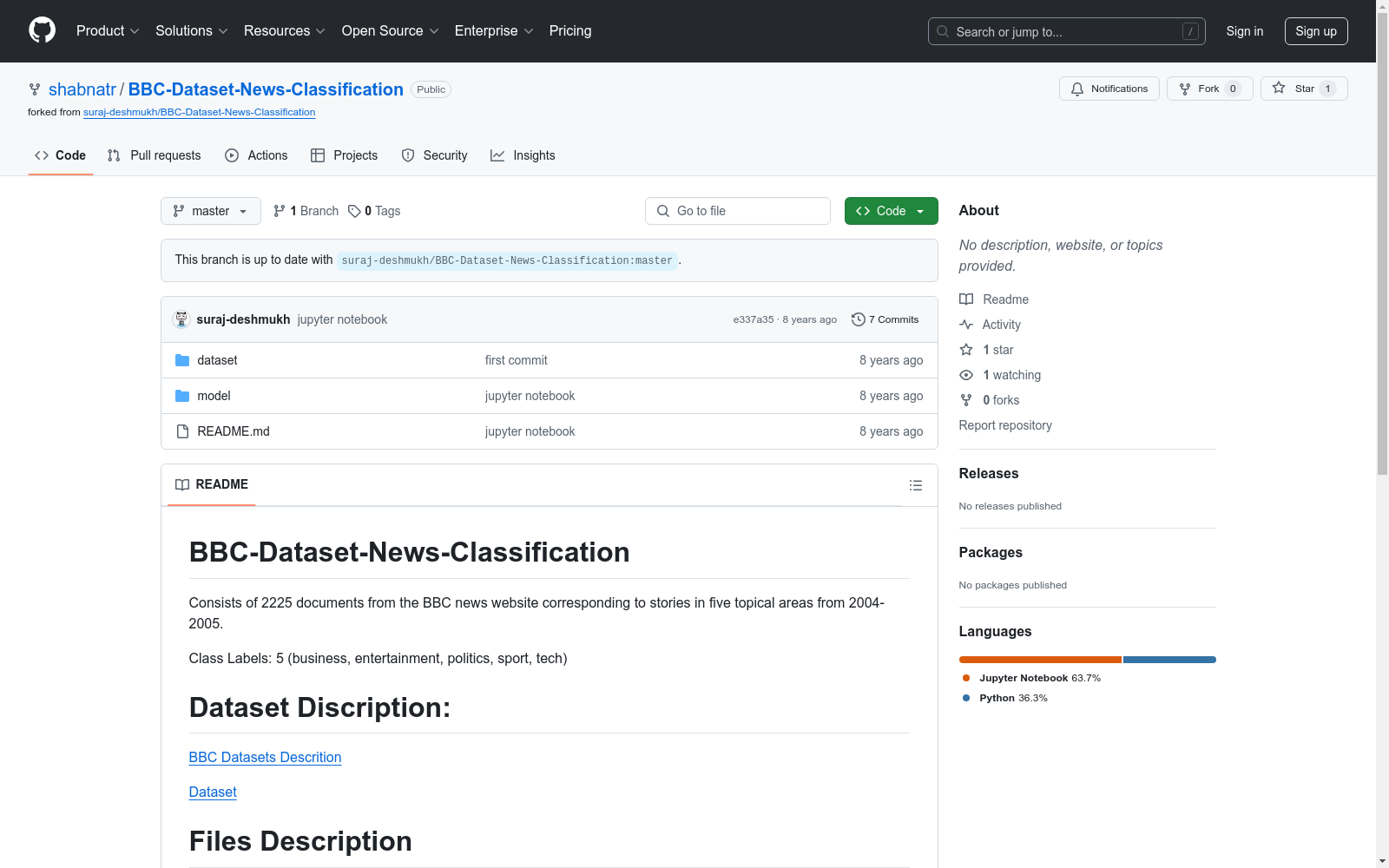
Task: Click the model folder icon
Action: click(x=182, y=396)
